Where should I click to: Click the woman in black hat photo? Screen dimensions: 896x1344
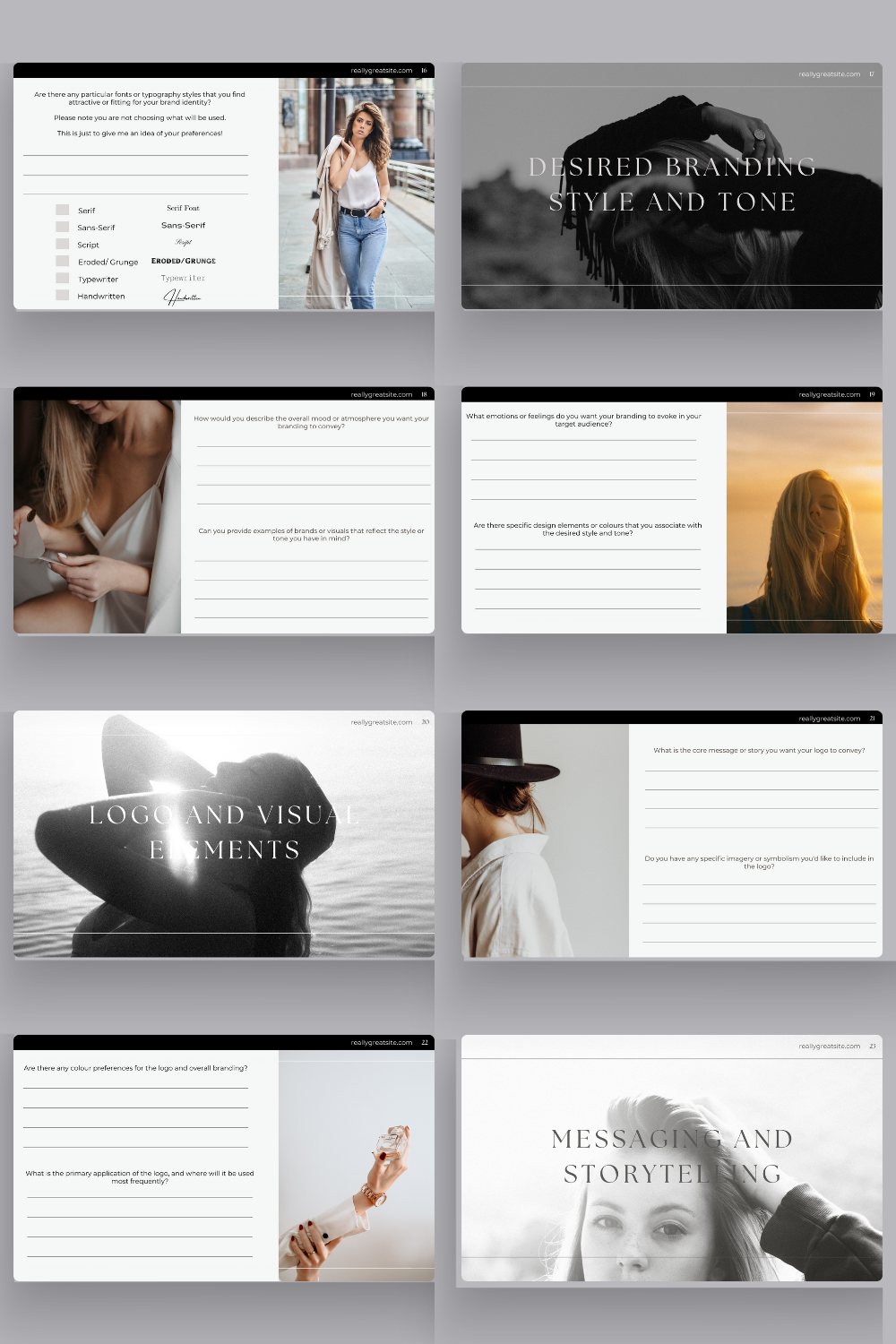pos(545,840)
